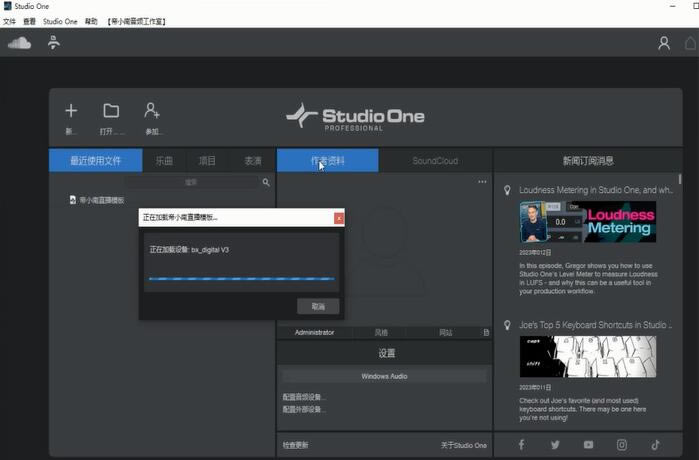Open the 查看 menu
Image resolution: width=699 pixels, height=460 pixels.
tap(29, 21)
